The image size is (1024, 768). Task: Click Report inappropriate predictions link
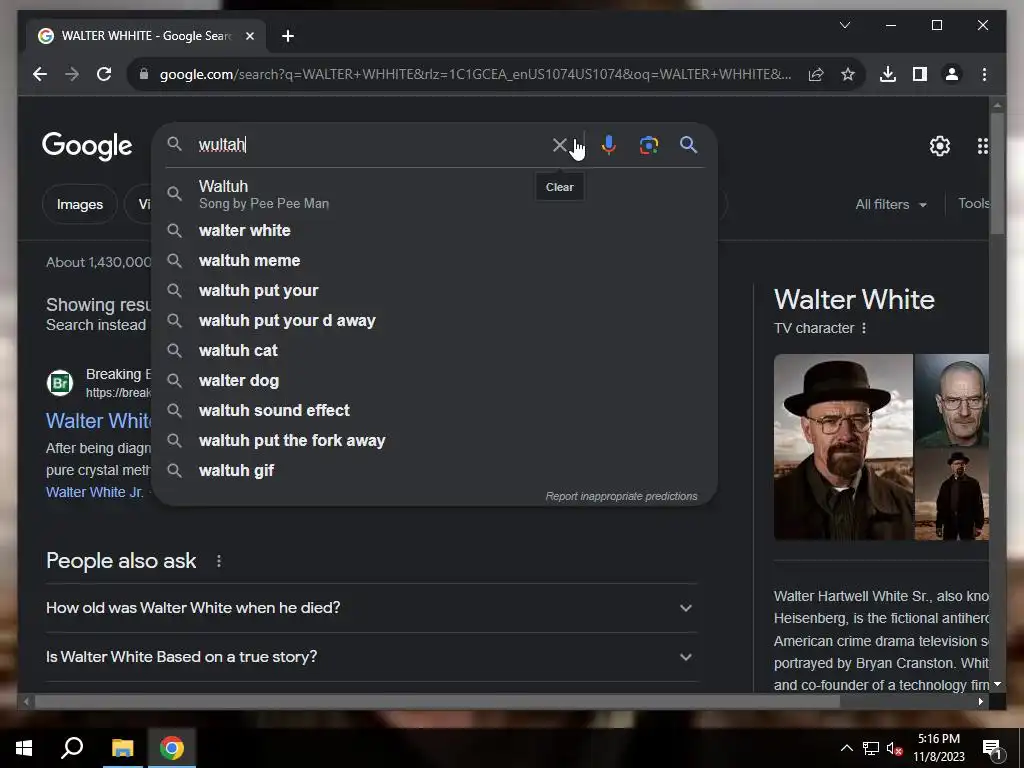point(621,496)
